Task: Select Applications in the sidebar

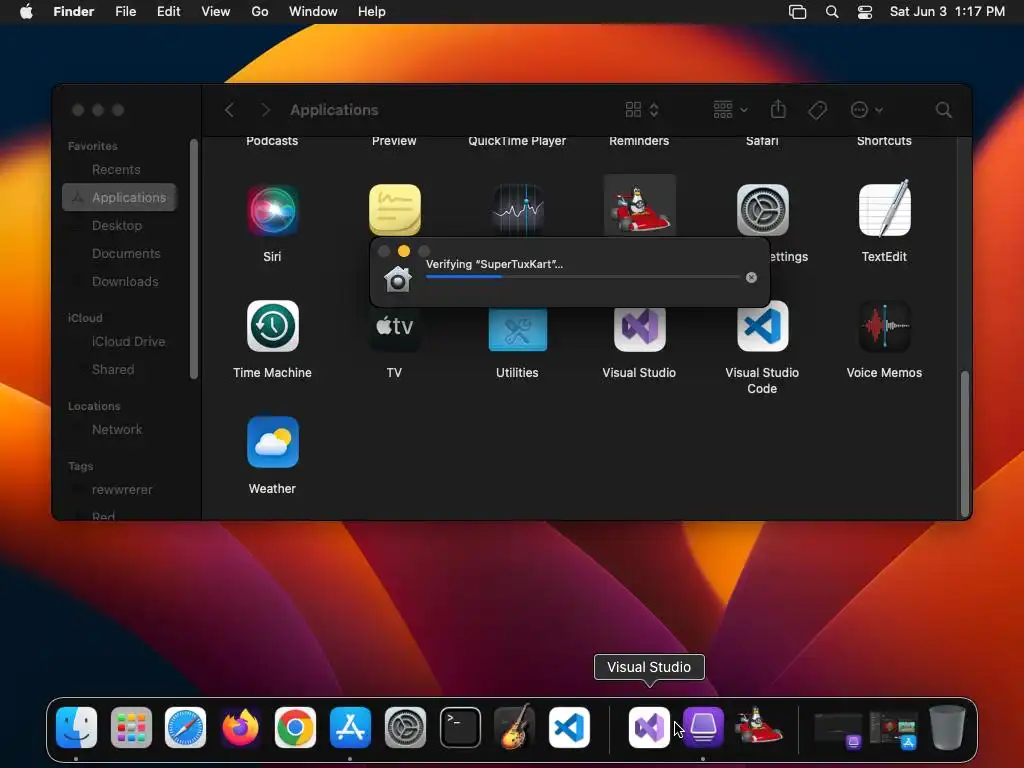Action: point(120,197)
